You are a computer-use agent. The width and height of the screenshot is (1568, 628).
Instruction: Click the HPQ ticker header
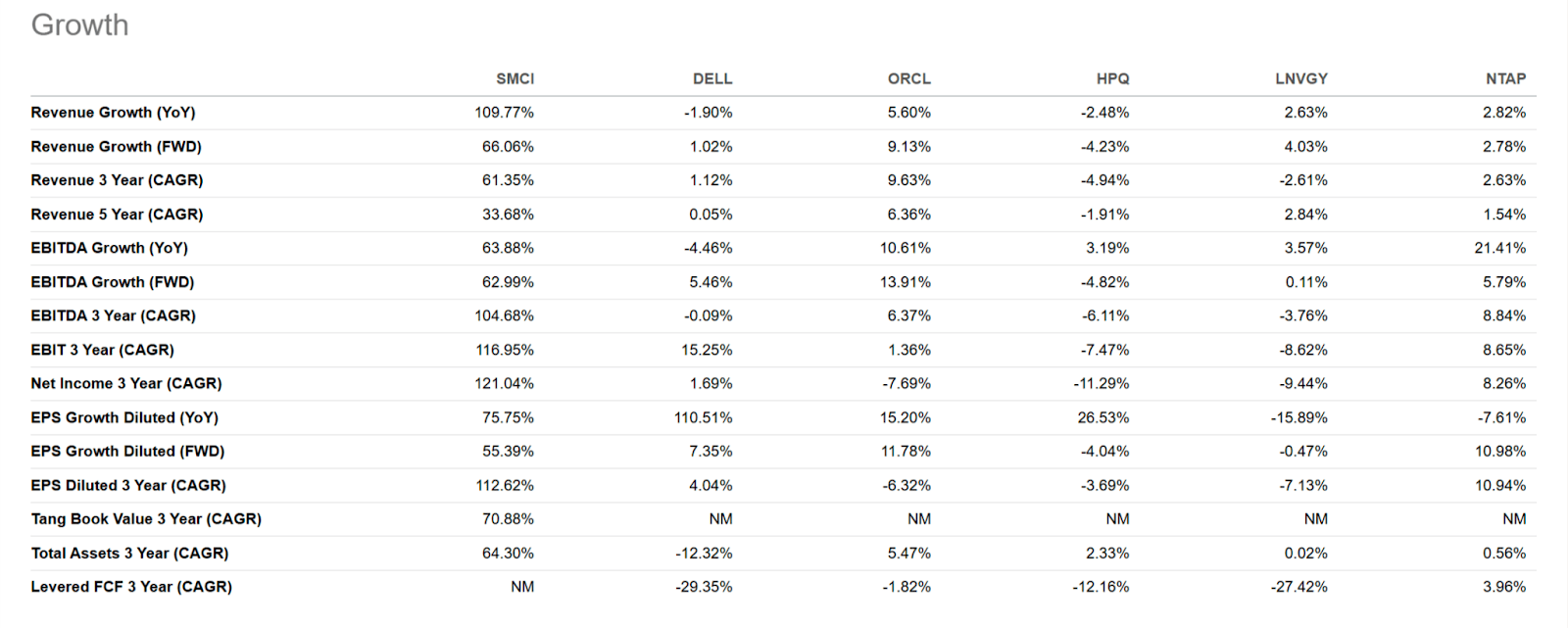[1112, 79]
